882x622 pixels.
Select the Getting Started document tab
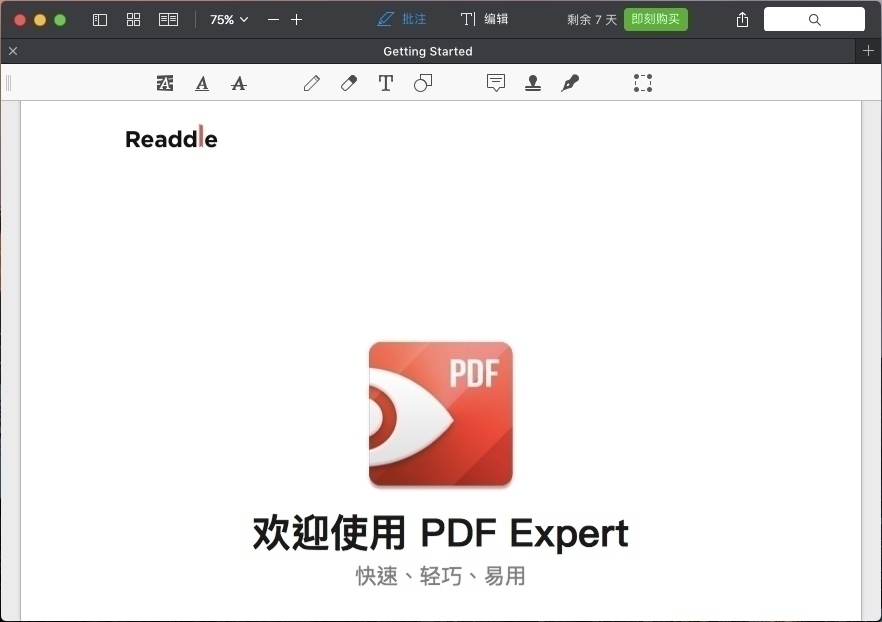pyautogui.click(x=428, y=51)
